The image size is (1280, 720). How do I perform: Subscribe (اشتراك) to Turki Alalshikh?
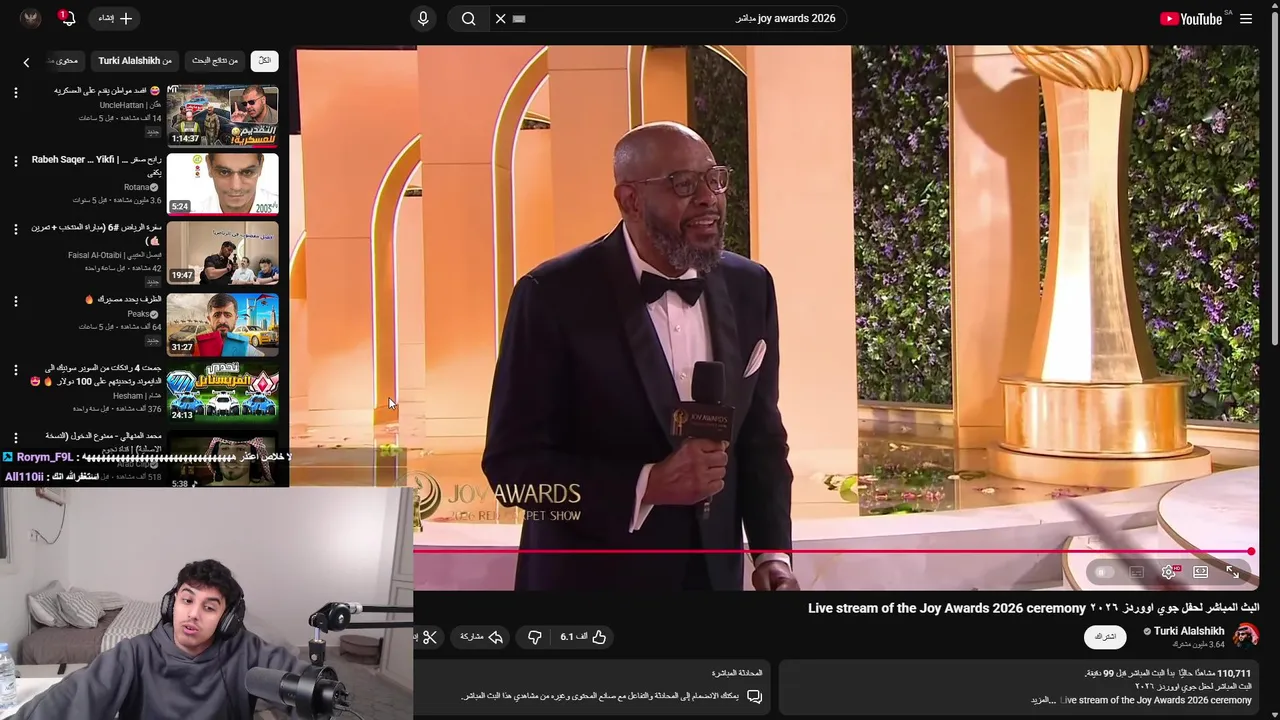pos(1105,637)
